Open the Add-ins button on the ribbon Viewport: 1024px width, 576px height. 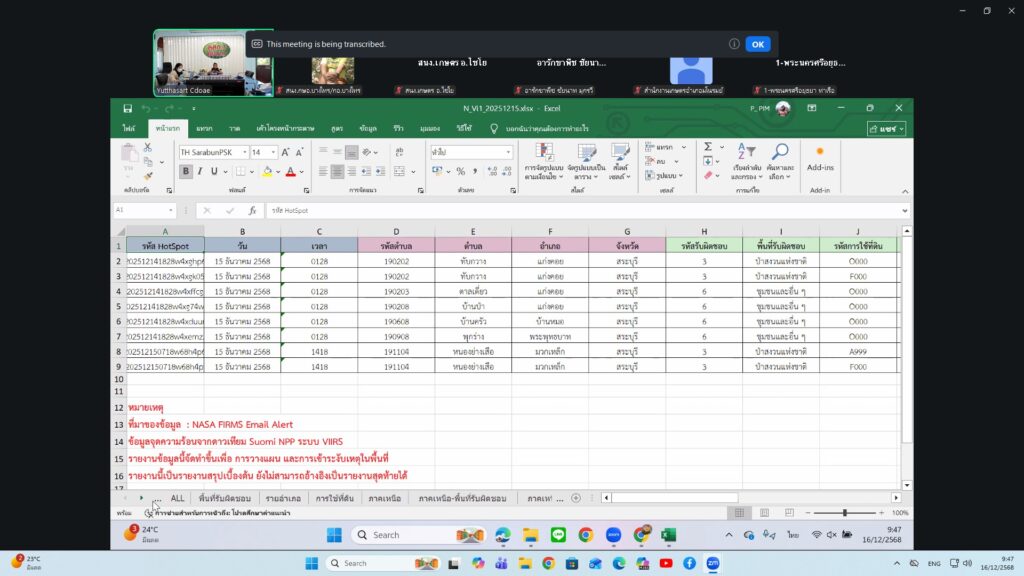tap(820, 158)
